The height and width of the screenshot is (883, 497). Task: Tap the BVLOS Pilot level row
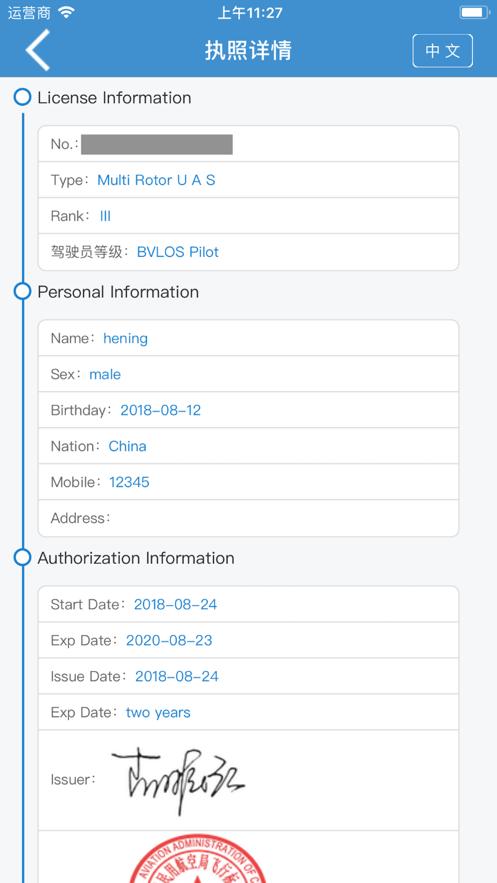click(248, 252)
